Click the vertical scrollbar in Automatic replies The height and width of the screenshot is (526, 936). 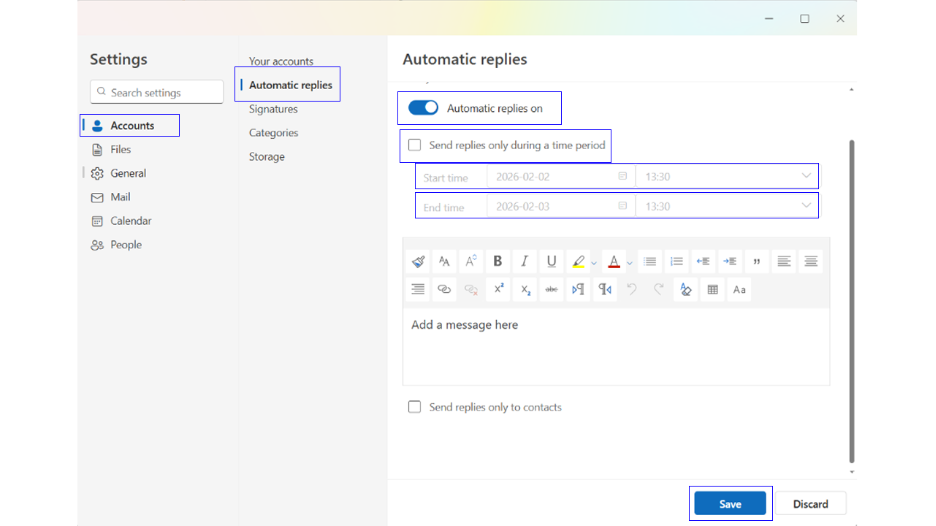click(852, 301)
